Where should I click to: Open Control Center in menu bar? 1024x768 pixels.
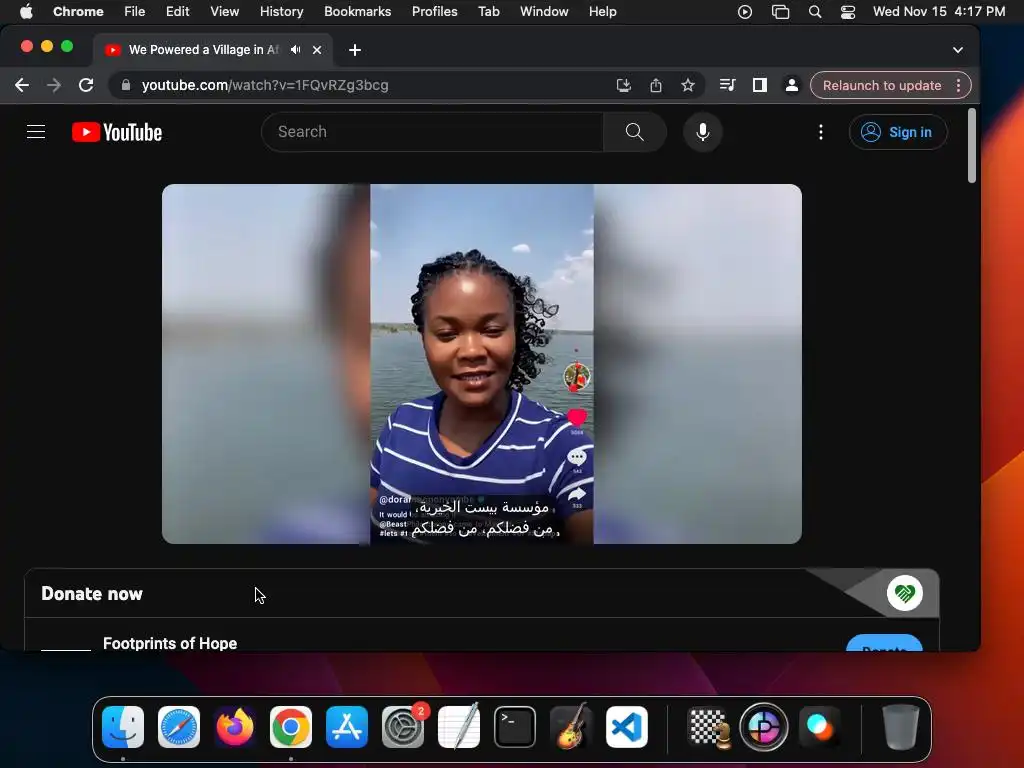click(x=848, y=12)
